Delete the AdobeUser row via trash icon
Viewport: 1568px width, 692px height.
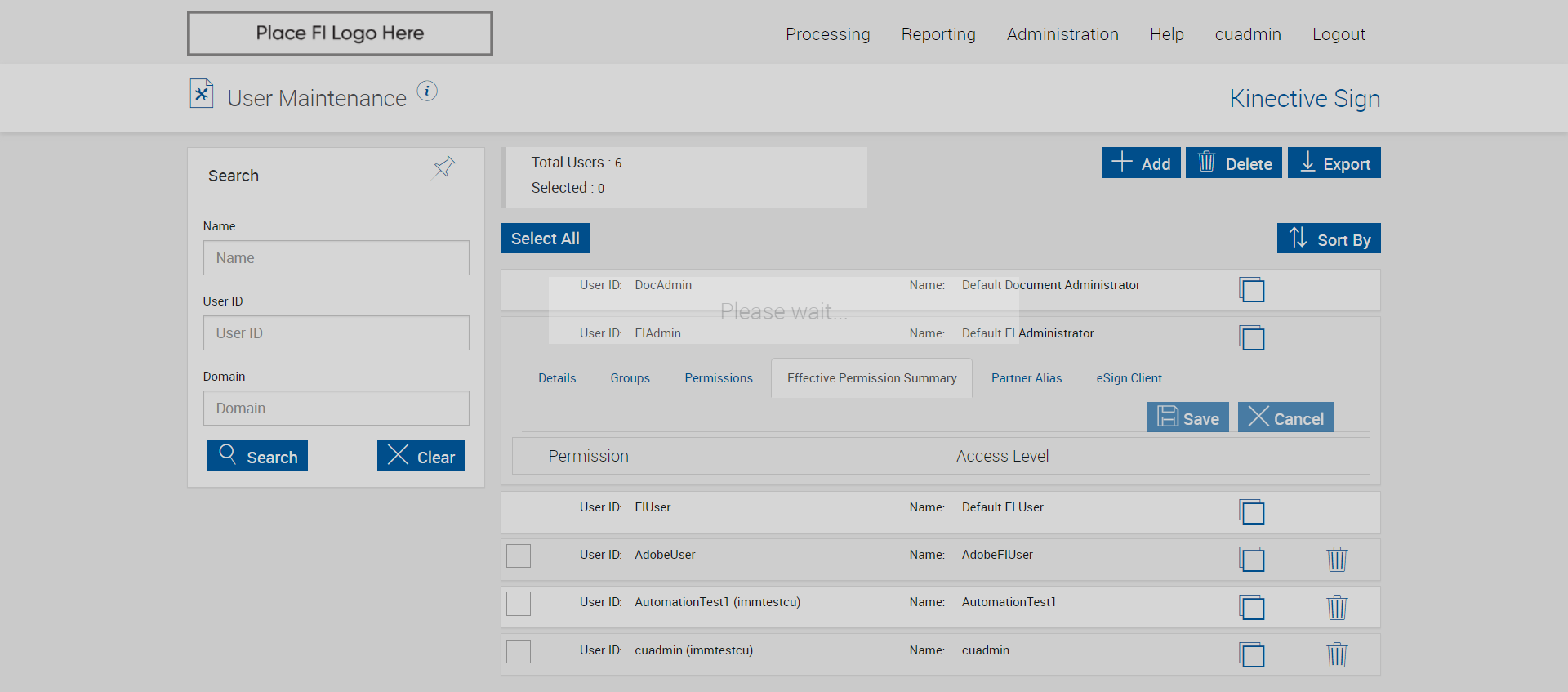[x=1336, y=560]
